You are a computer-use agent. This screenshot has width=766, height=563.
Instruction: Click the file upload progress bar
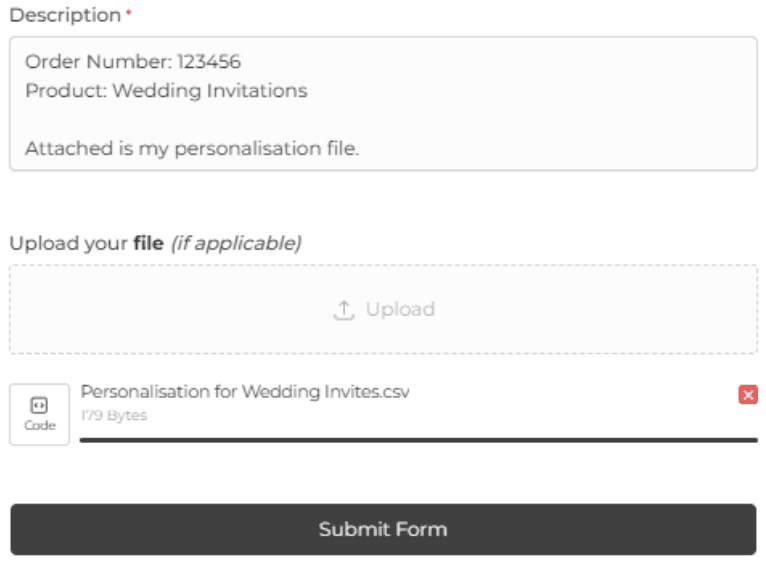click(418, 439)
